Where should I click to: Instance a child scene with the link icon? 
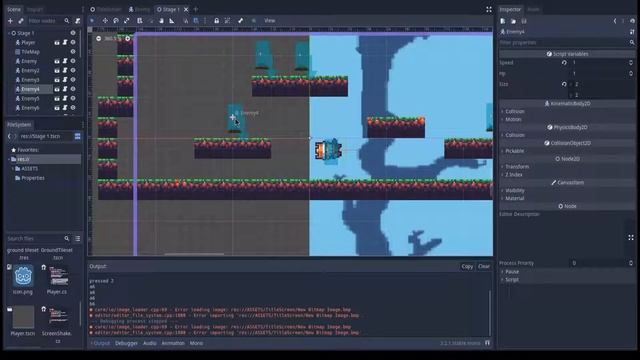[x=21, y=21]
